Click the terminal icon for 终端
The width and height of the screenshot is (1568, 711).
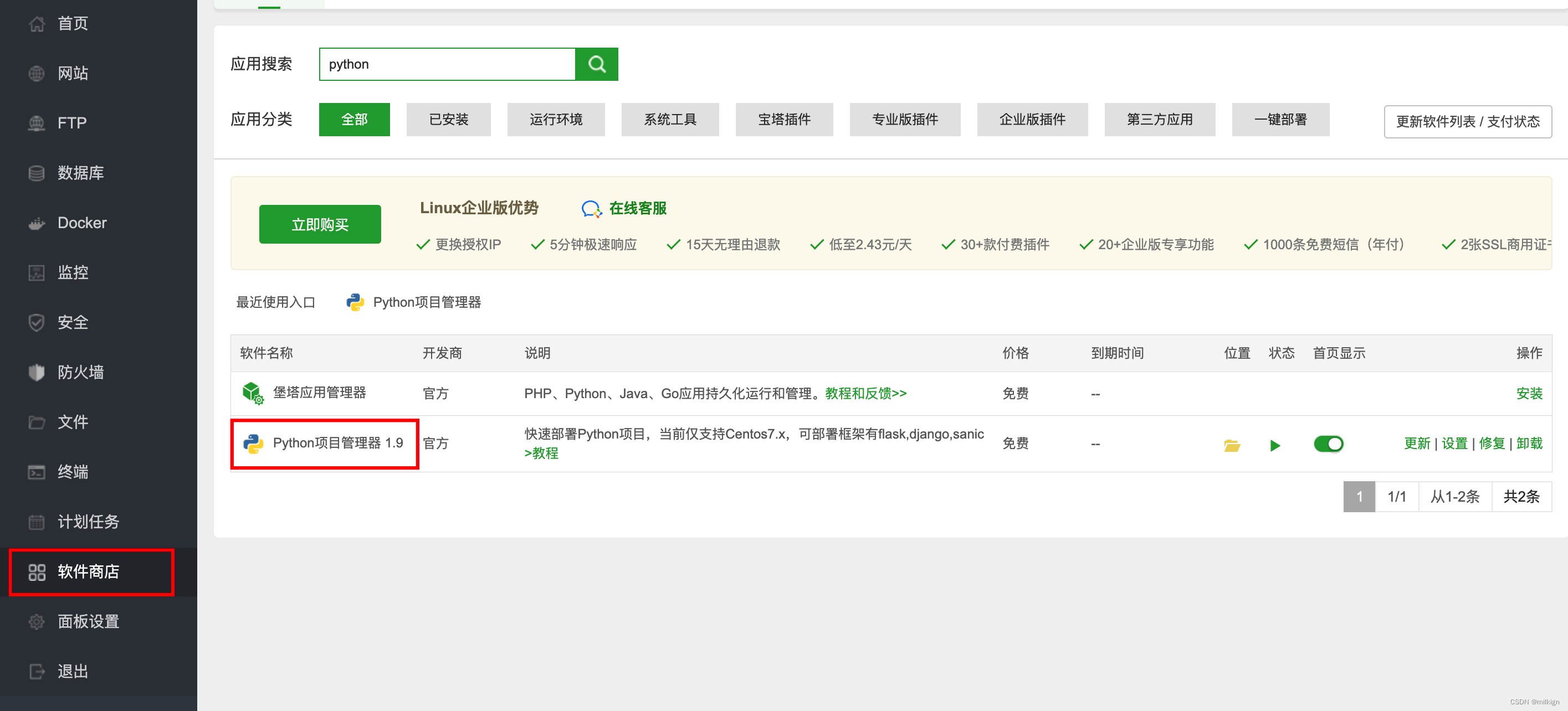click(37, 472)
